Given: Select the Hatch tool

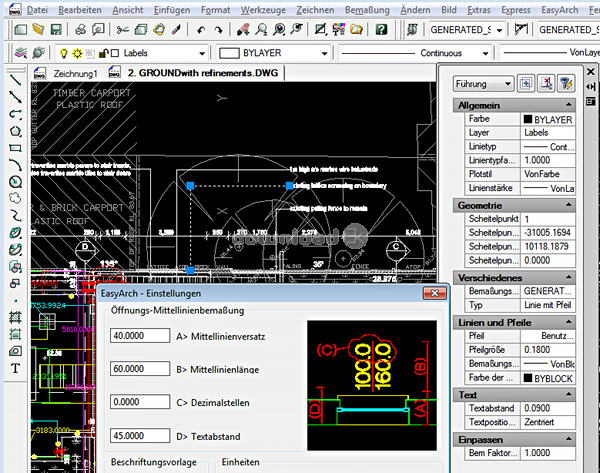Looking at the screenshot, I should click(x=15, y=317).
